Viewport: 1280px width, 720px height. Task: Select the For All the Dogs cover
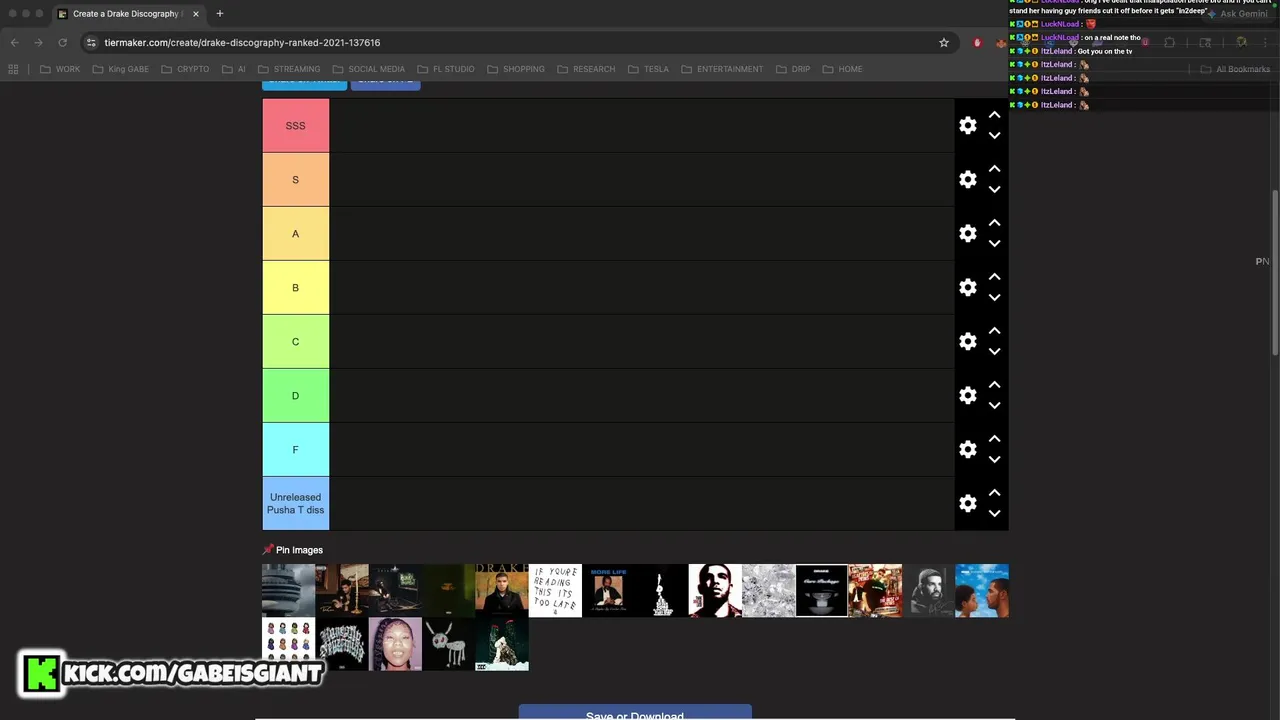pos(448,644)
